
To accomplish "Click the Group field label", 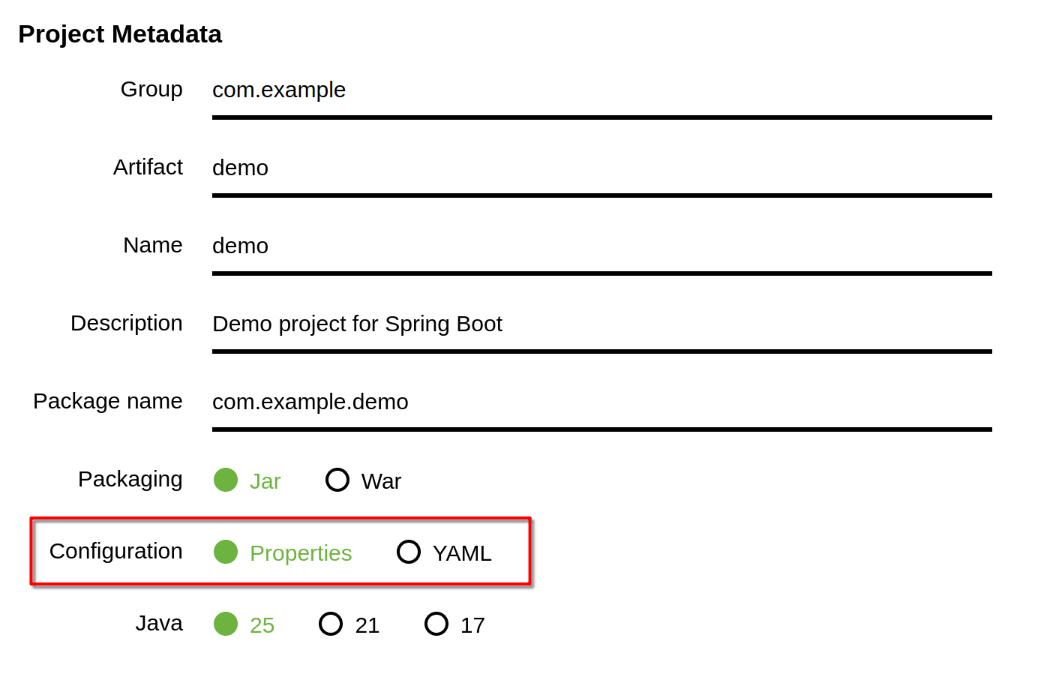I will [151, 90].
